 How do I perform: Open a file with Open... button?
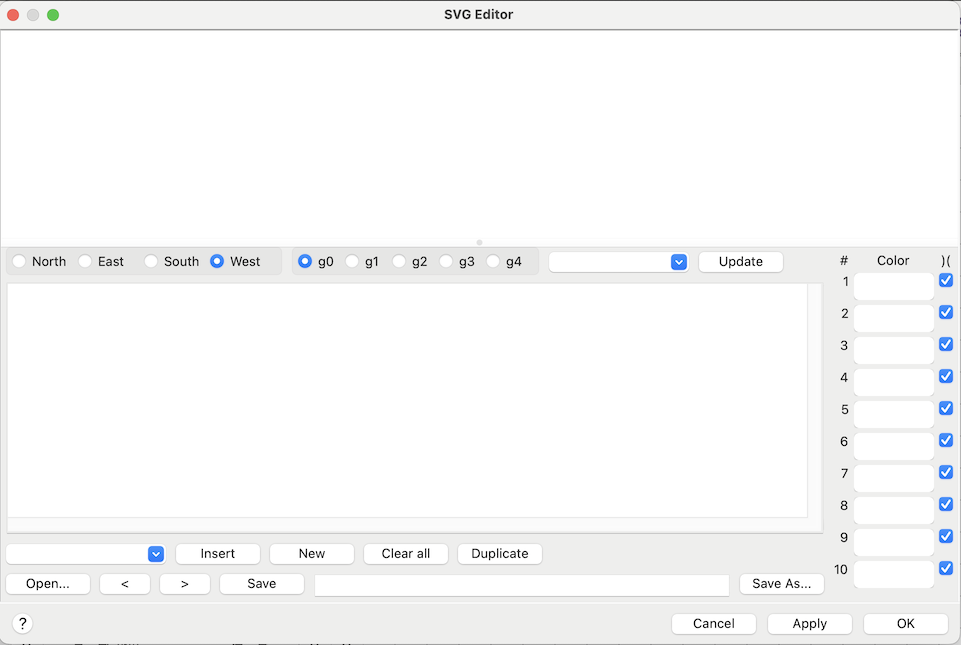click(48, 584)
